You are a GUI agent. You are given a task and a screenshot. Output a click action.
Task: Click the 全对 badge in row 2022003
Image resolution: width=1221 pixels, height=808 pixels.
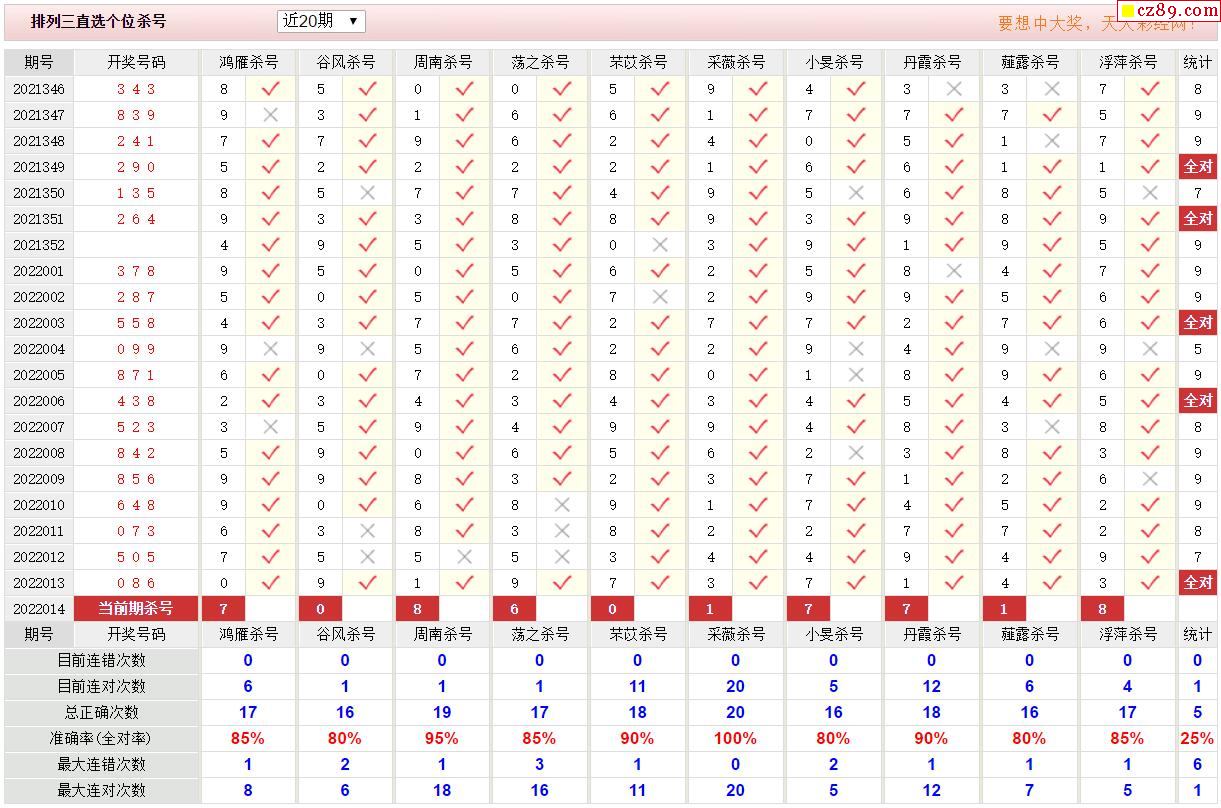[x=1198, y=323]
